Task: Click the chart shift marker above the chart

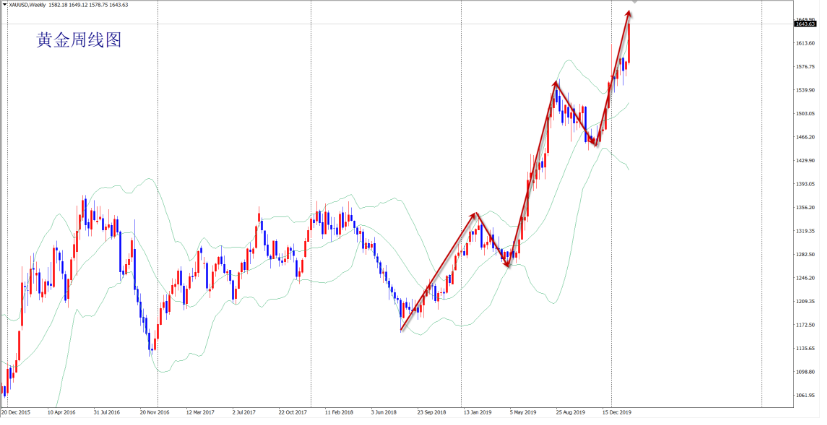Action: [x=633, y=2]
